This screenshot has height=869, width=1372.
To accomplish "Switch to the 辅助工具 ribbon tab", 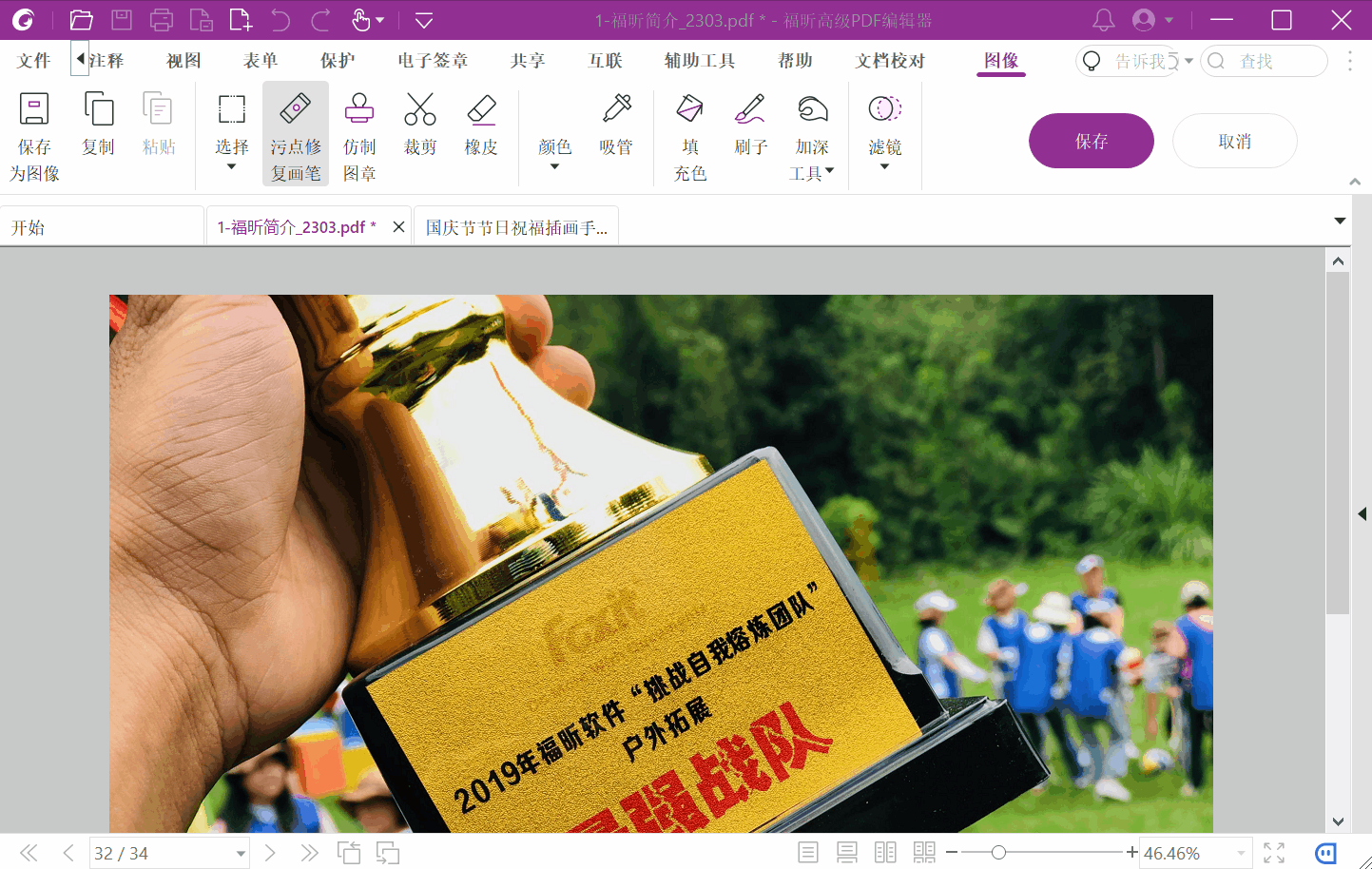I will [x=700, y=61].
